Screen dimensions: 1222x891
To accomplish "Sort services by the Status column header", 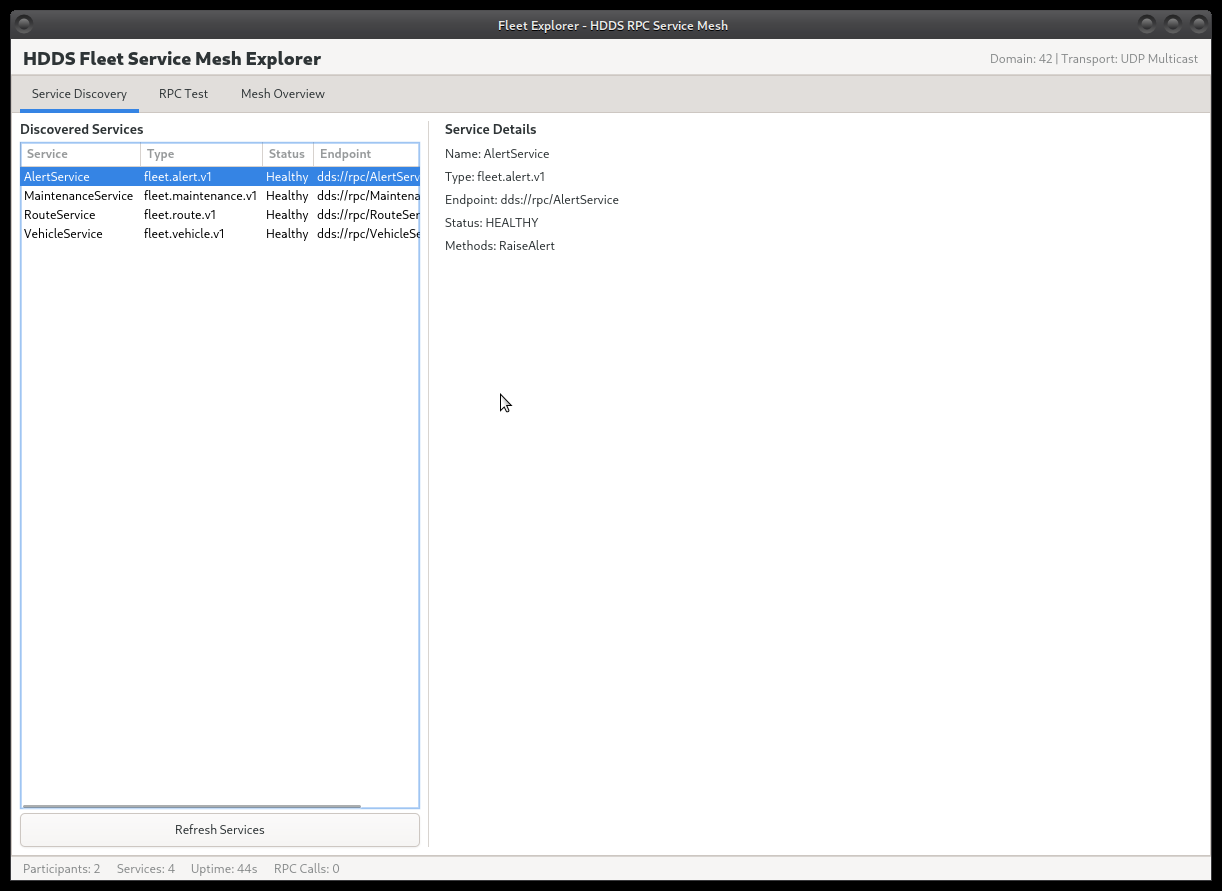I will pos(287,154).
